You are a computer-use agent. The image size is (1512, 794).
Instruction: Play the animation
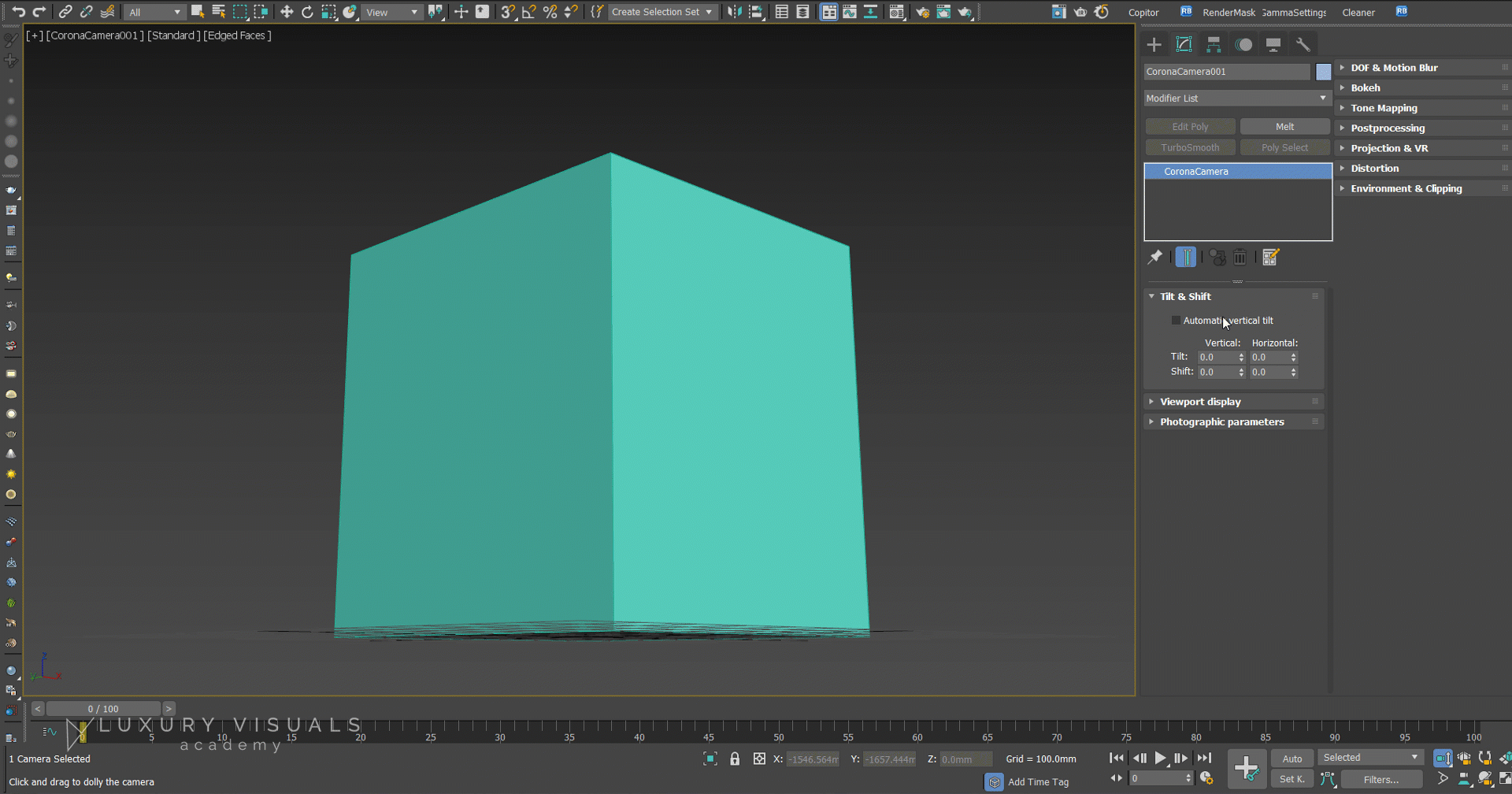[1160, 759]
